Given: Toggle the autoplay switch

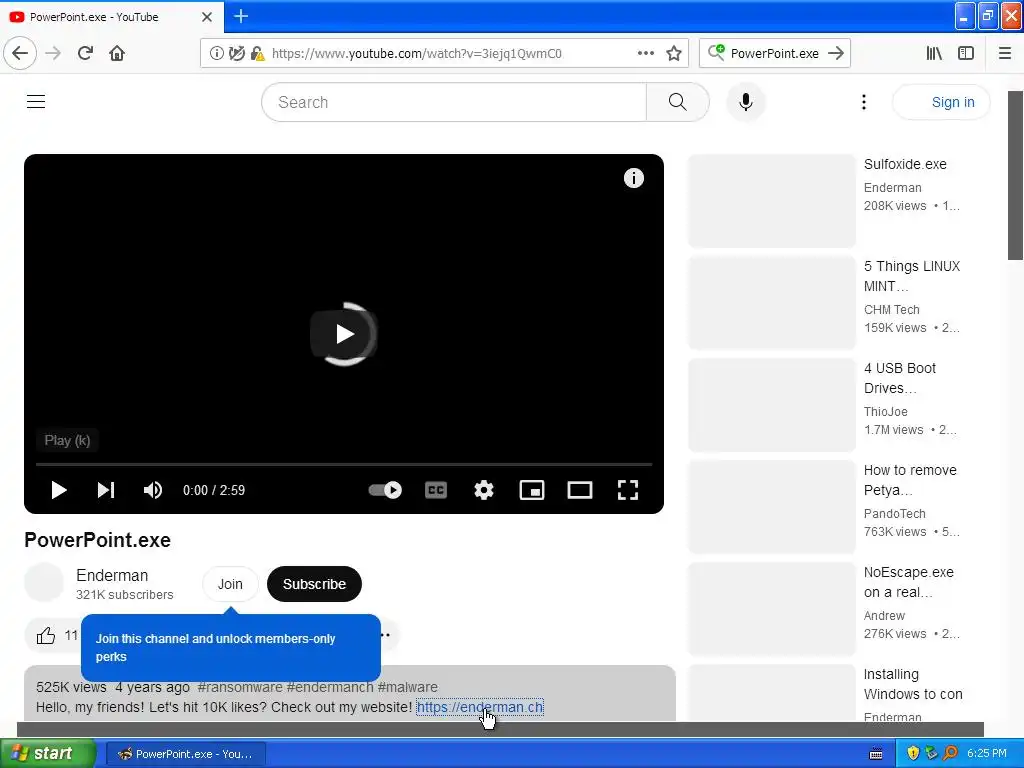Looking at the screenshot, I should [x=385, y=490].
